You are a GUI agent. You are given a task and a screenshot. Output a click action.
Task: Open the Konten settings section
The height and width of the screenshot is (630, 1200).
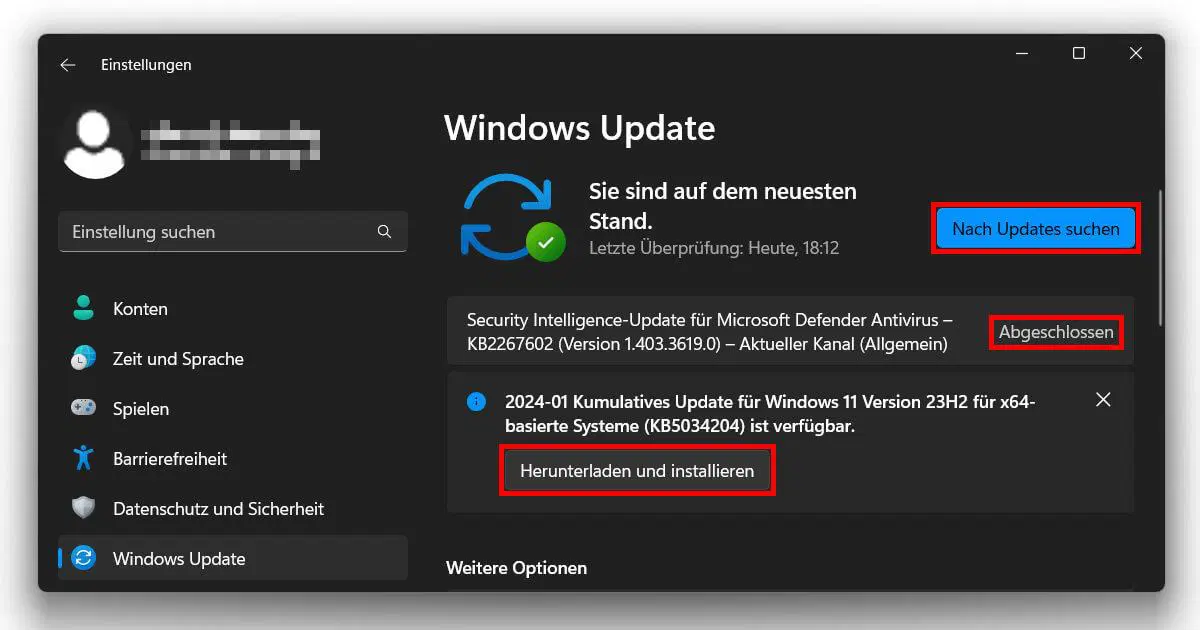tap(140, 308)
